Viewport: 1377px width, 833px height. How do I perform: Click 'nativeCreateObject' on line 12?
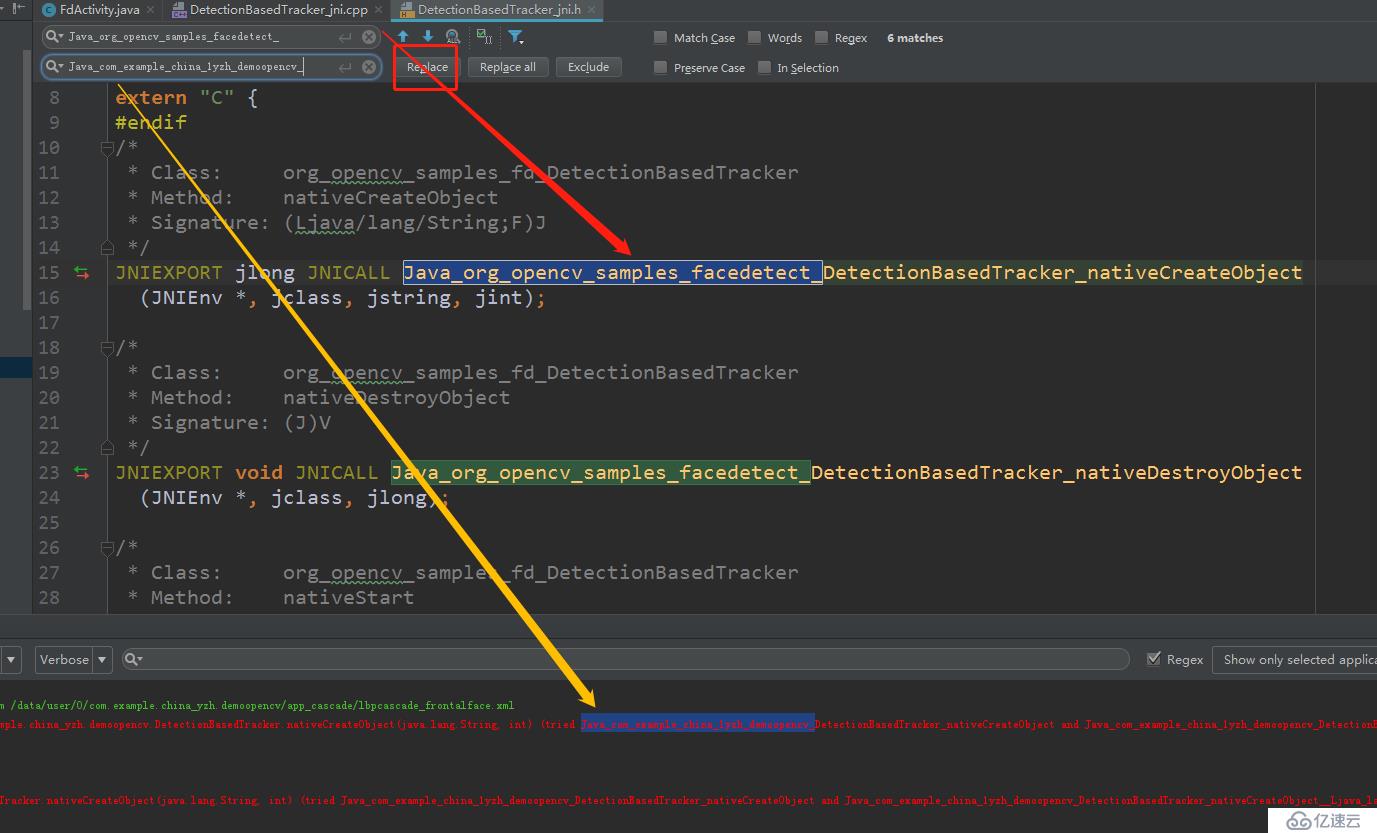(x=390, y=197)
